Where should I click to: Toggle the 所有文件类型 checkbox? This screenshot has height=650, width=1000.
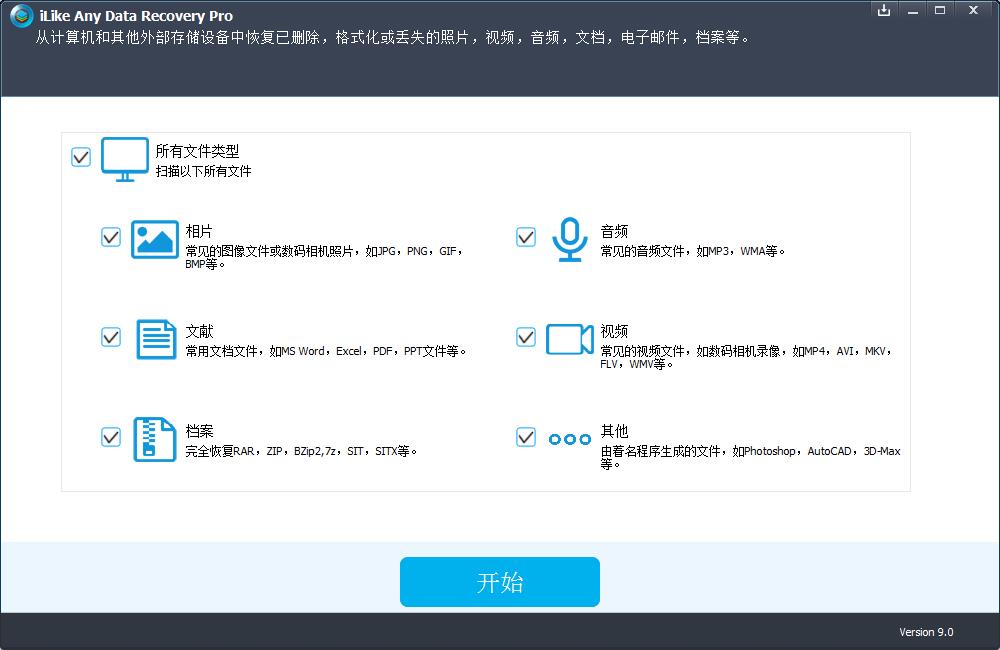80,157
